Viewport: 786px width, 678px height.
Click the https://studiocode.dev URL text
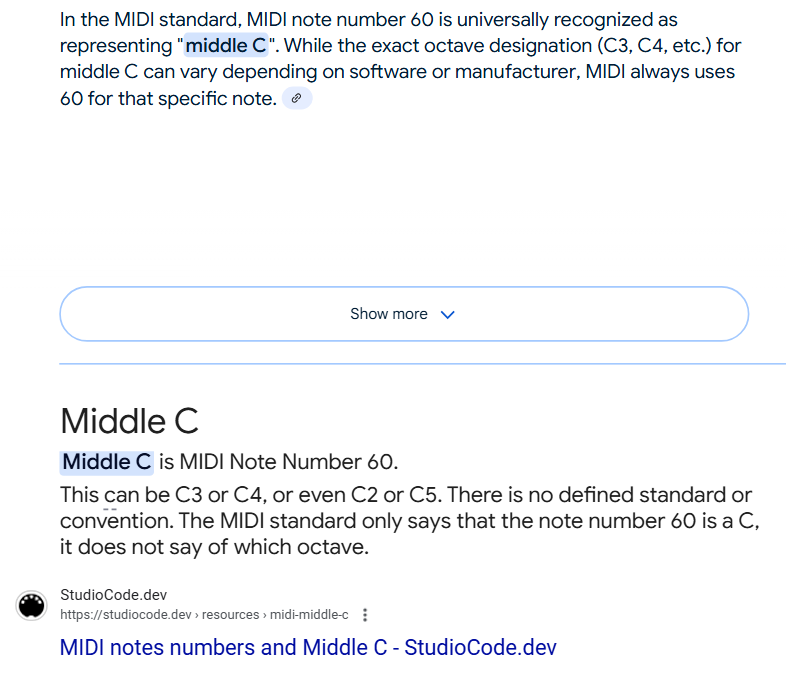(125, 614)
